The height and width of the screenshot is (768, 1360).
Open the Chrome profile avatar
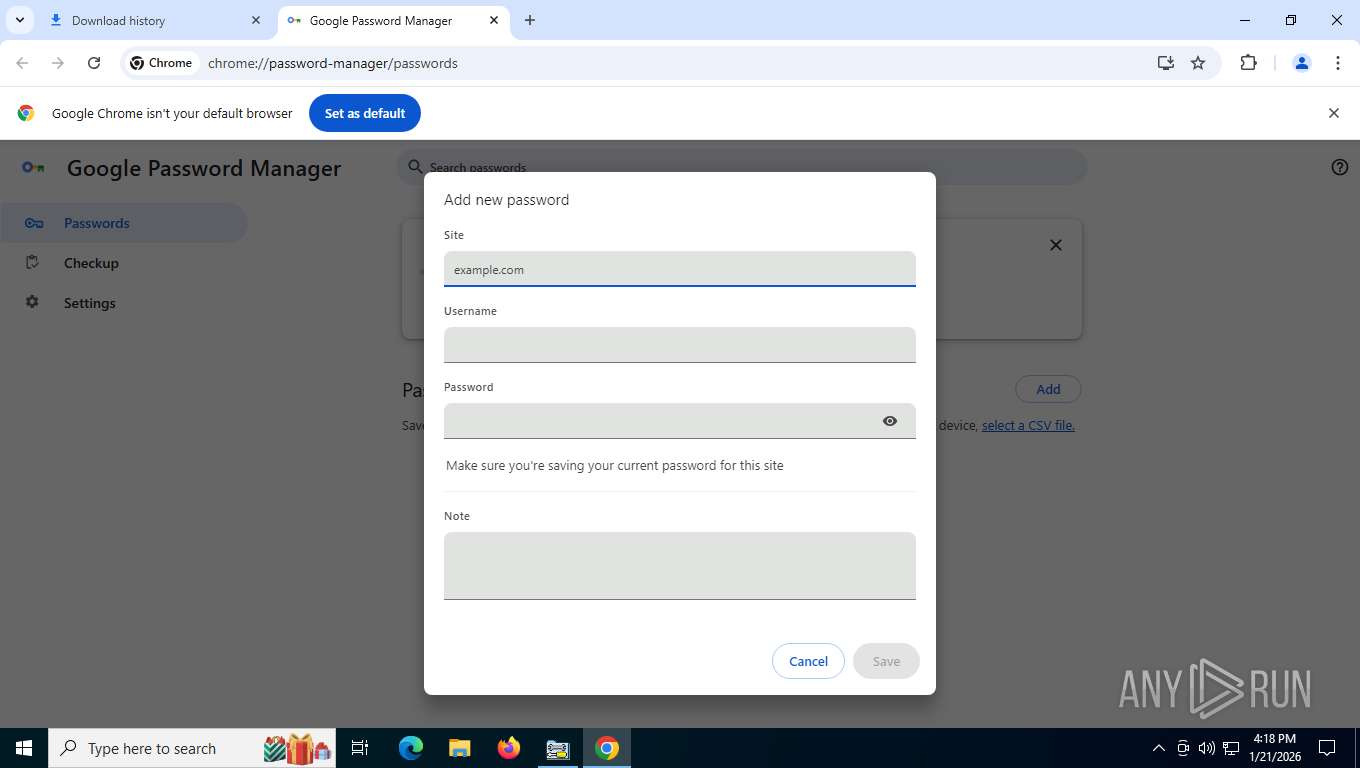pyautogui.click(x=1302, y=63)
